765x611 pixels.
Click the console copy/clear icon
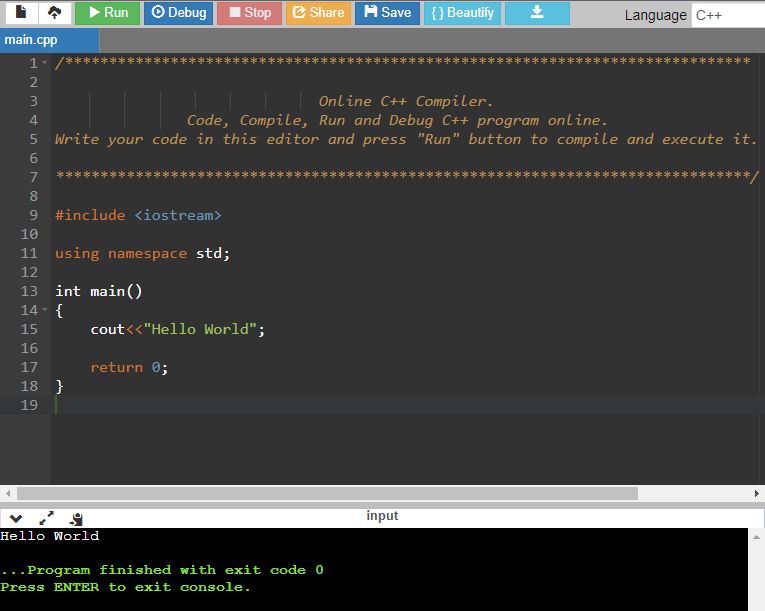pyautogui.click(x=77, y=519)
